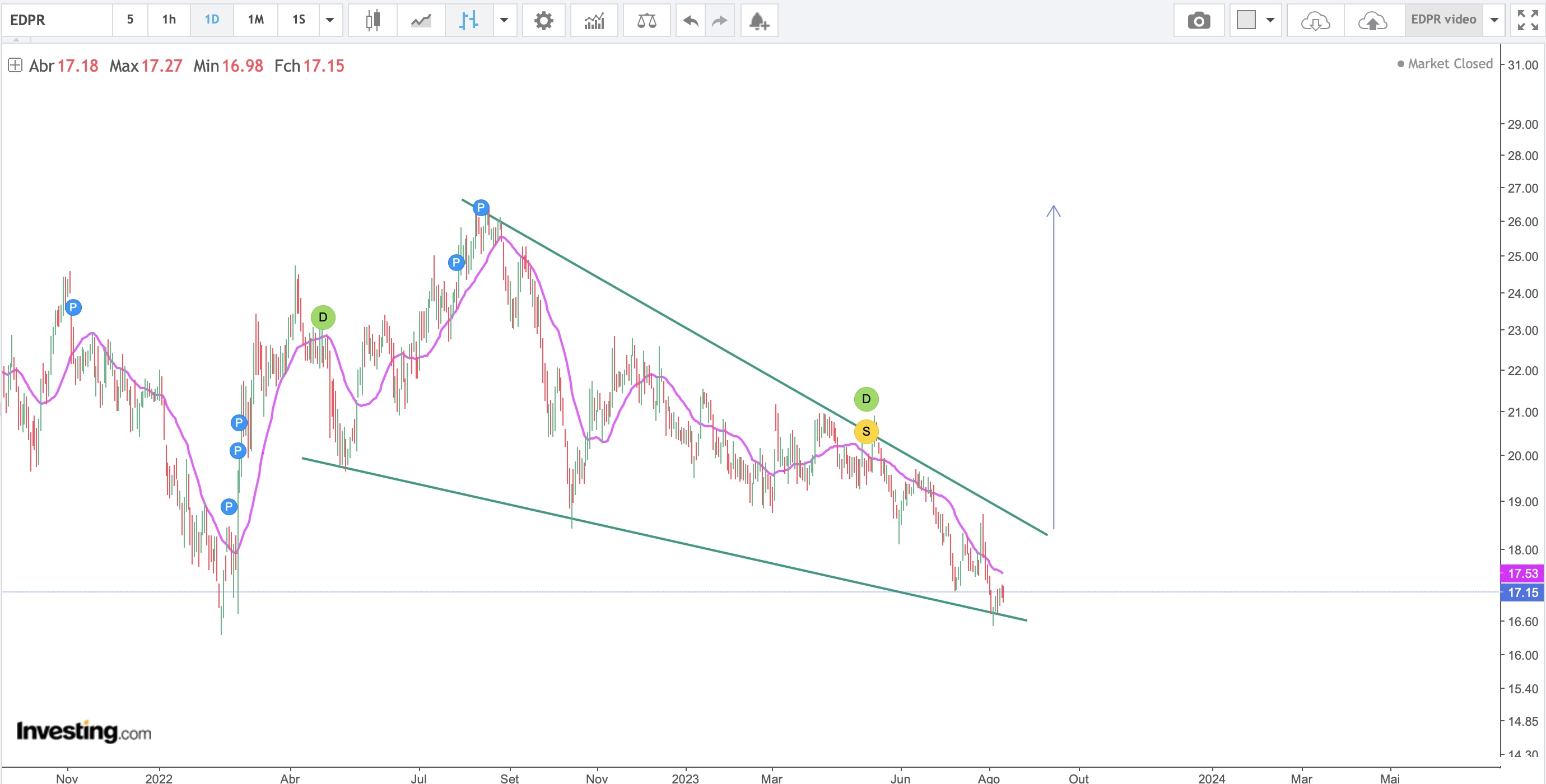
Task: Switch to area chart style
Action: (x=421, y=20)
